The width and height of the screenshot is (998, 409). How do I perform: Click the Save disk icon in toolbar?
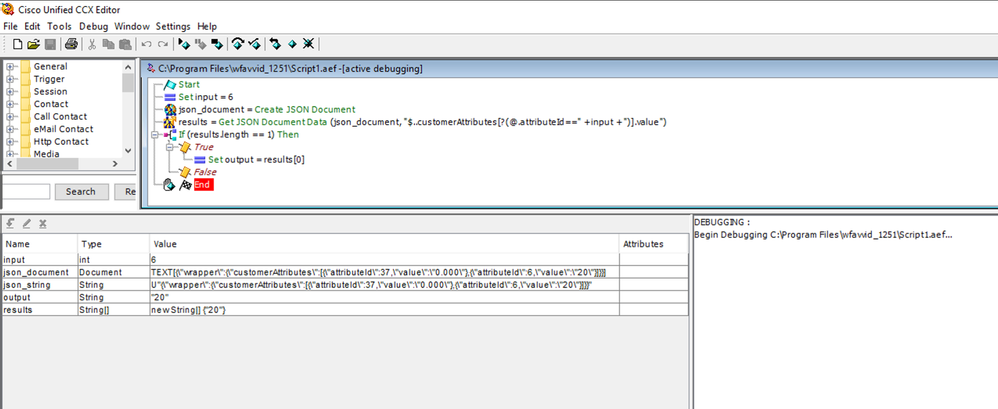[x=50, y=44]
